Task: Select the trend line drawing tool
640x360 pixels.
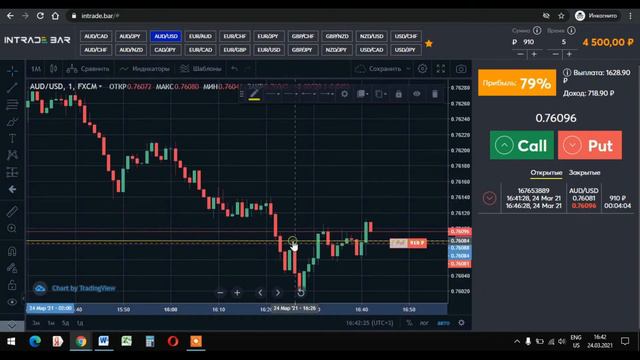Action: [12, 87]
